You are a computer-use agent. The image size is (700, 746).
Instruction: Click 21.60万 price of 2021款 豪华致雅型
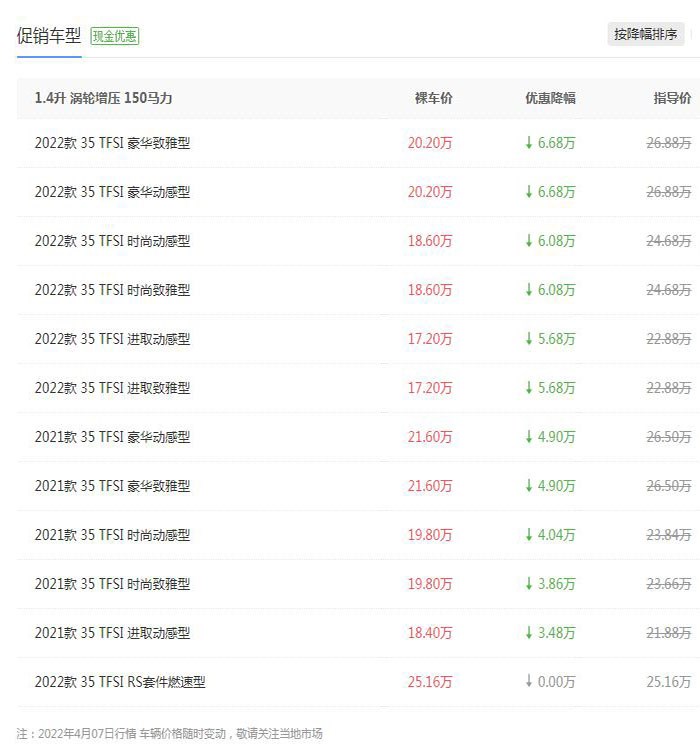coord(430,486)
